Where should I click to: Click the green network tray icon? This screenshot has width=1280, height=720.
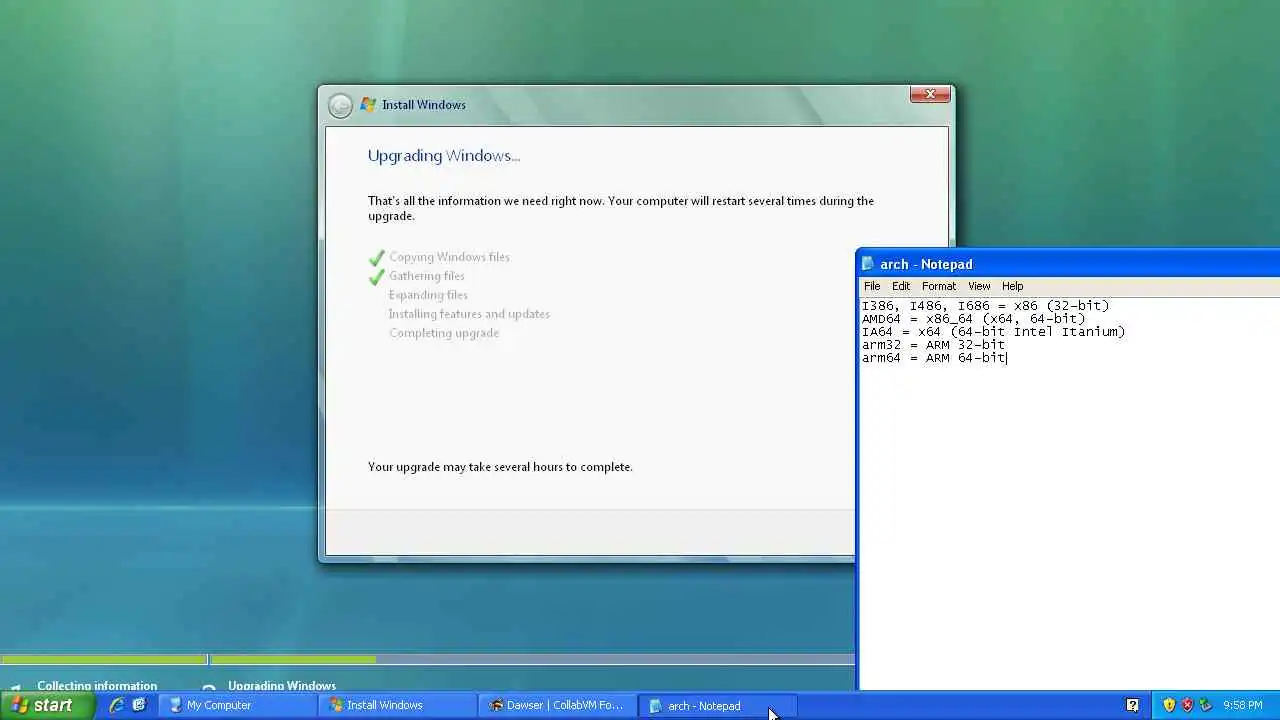pos(1206,705)
